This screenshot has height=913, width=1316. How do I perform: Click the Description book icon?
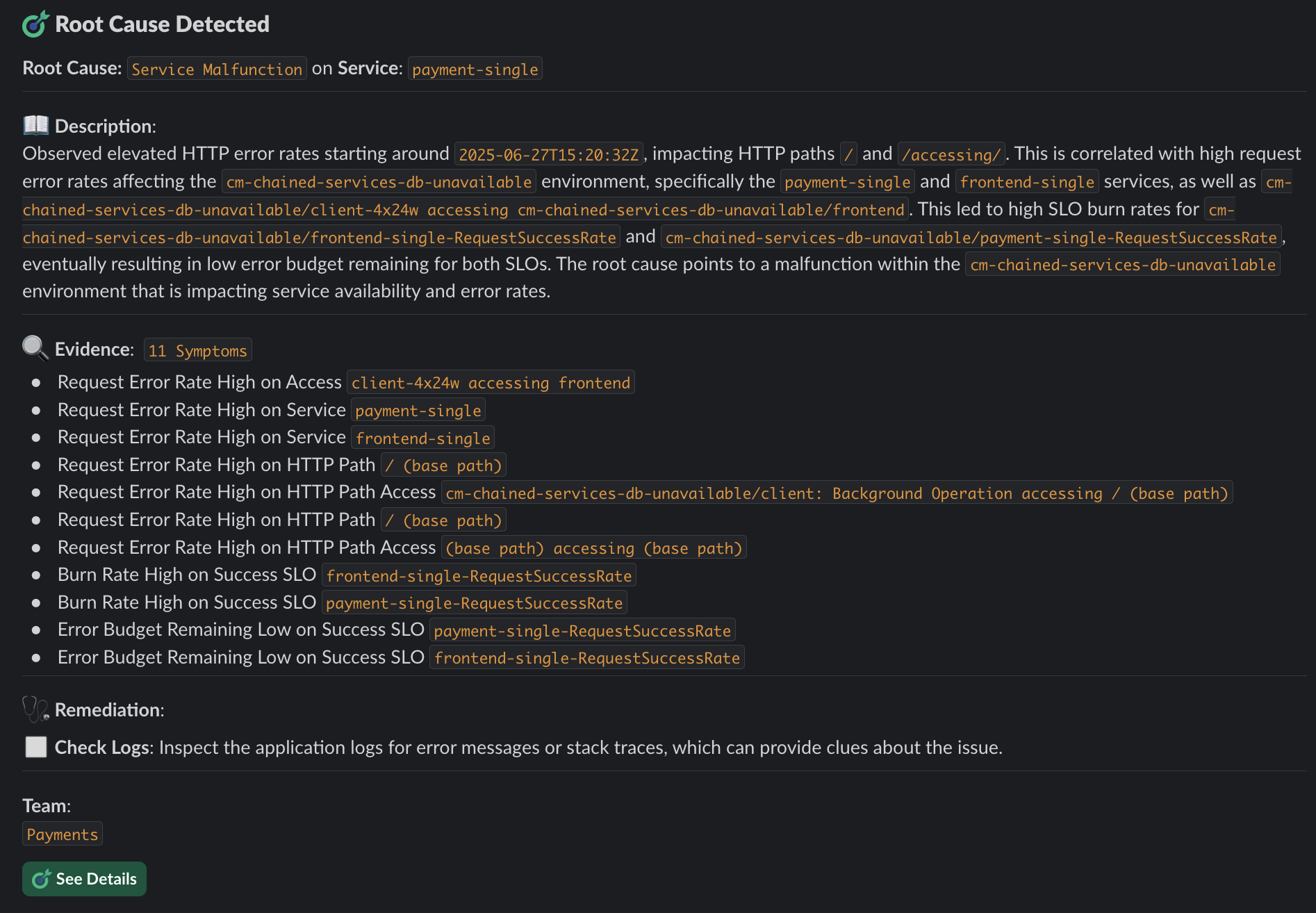(x=35, y=125)
